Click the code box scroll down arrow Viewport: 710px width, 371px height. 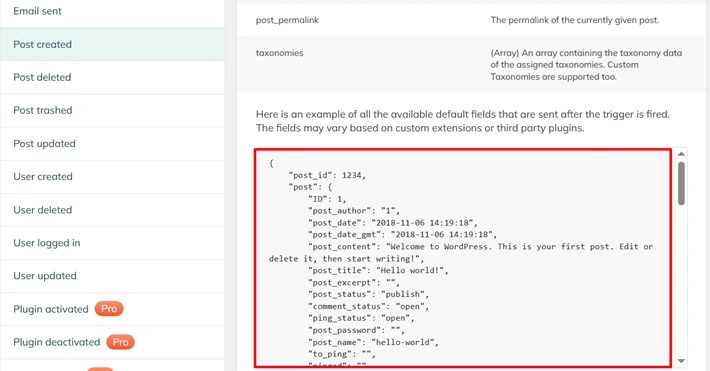click(681, 361)
